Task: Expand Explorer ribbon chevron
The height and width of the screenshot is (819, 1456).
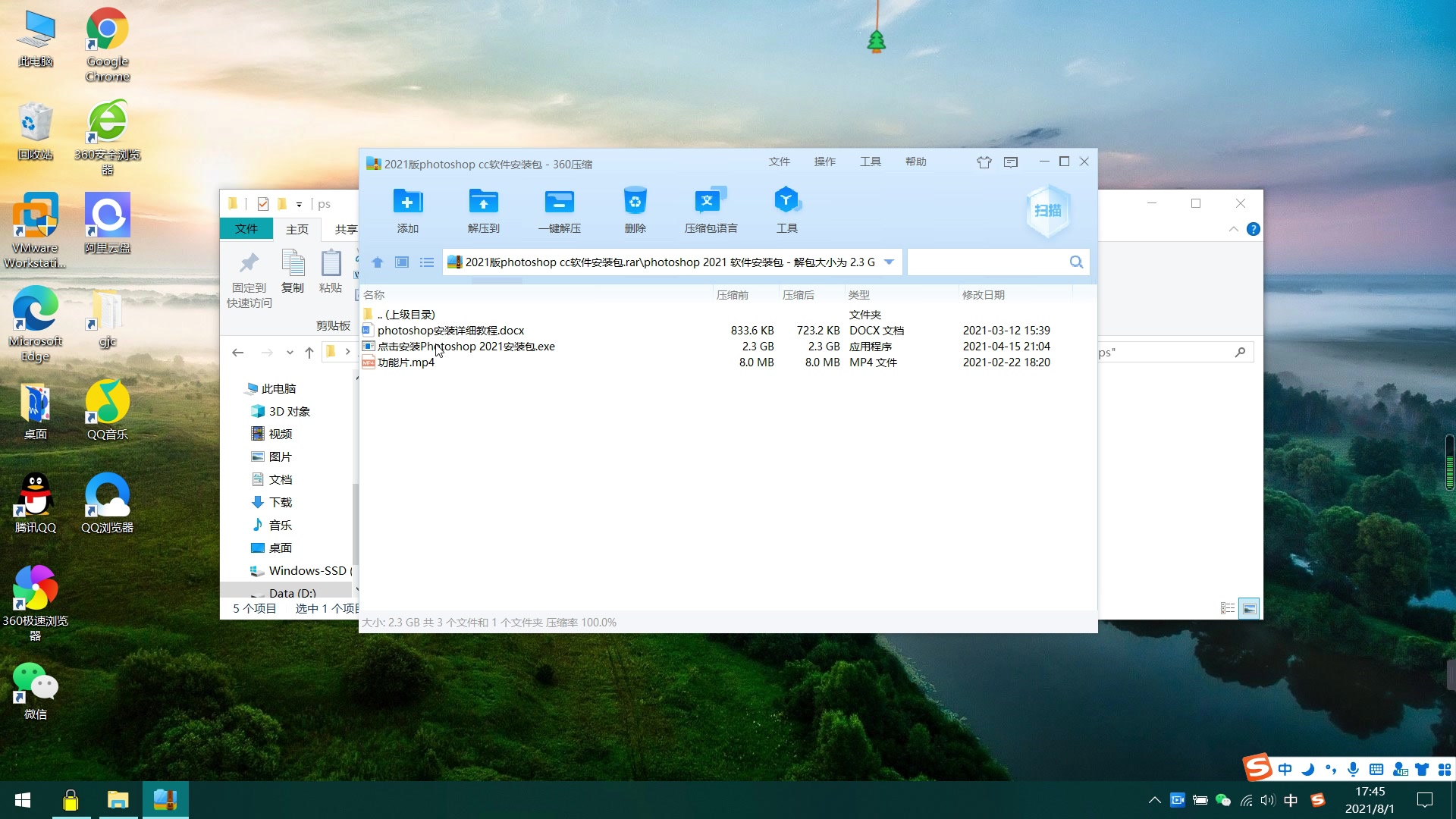Action: 1234,229
